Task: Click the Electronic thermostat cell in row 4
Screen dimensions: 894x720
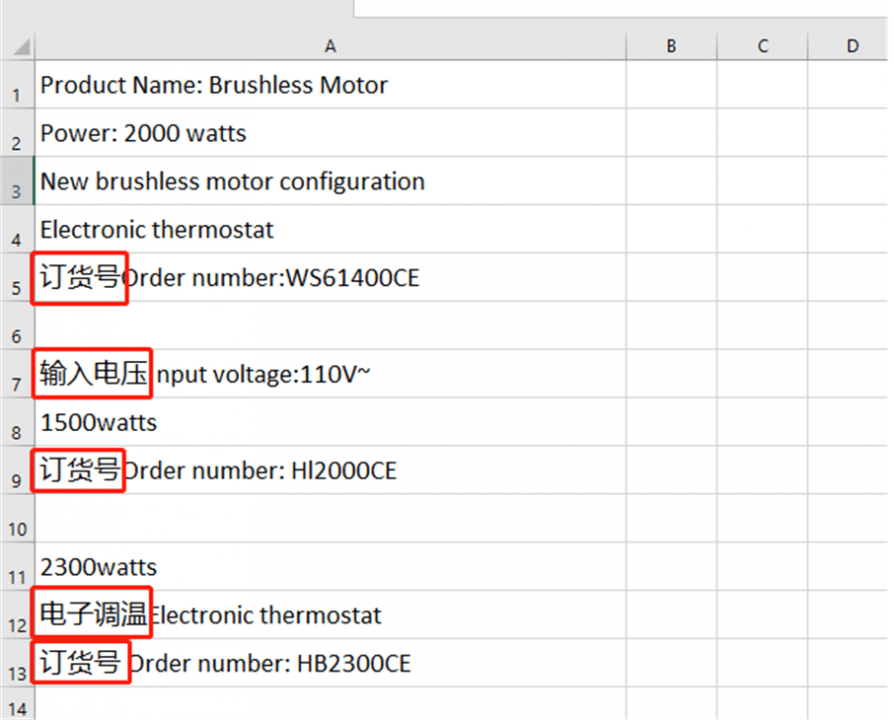Action: pyautogui.click(x=330, y=229)
